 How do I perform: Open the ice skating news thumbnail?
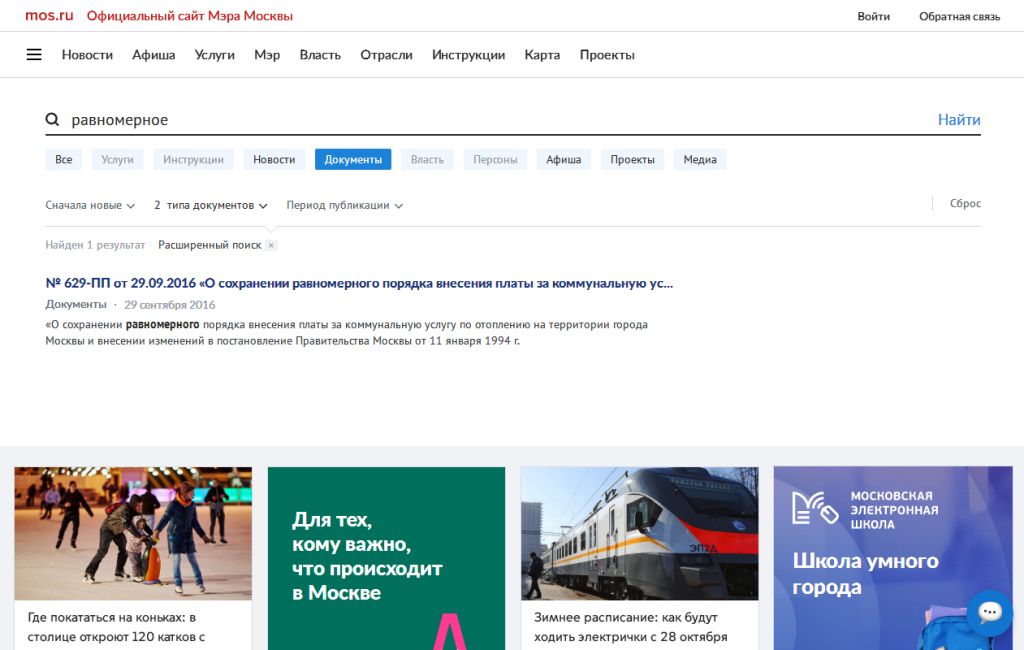coord(133,533)
